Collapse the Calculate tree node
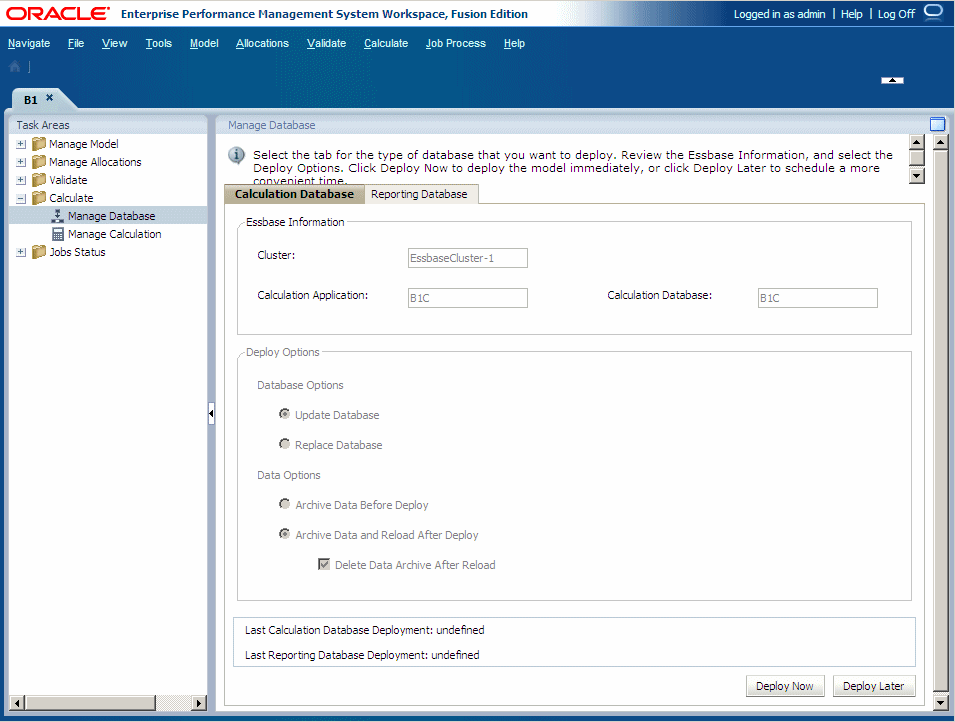The image size is (955, 722). coord(21,199)
